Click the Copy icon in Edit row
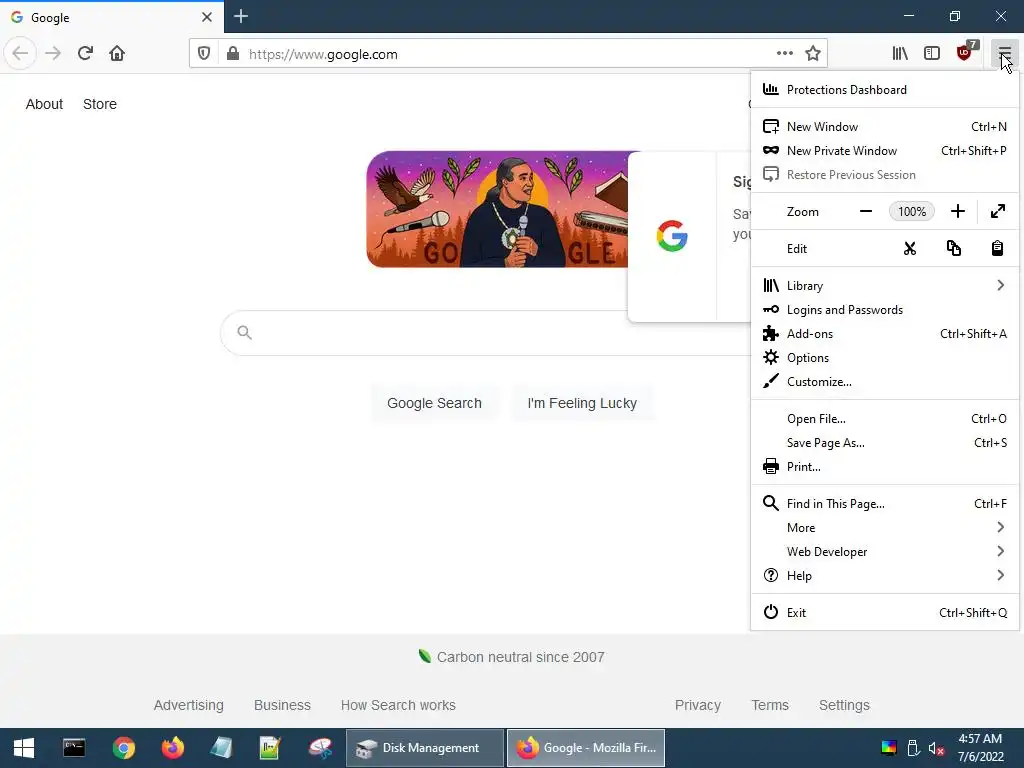The image size is (1024, 768). [953, 249]
